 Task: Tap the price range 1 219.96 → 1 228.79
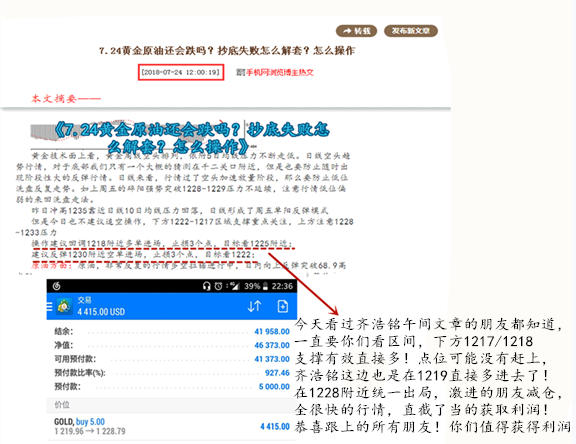click(90, 431)
